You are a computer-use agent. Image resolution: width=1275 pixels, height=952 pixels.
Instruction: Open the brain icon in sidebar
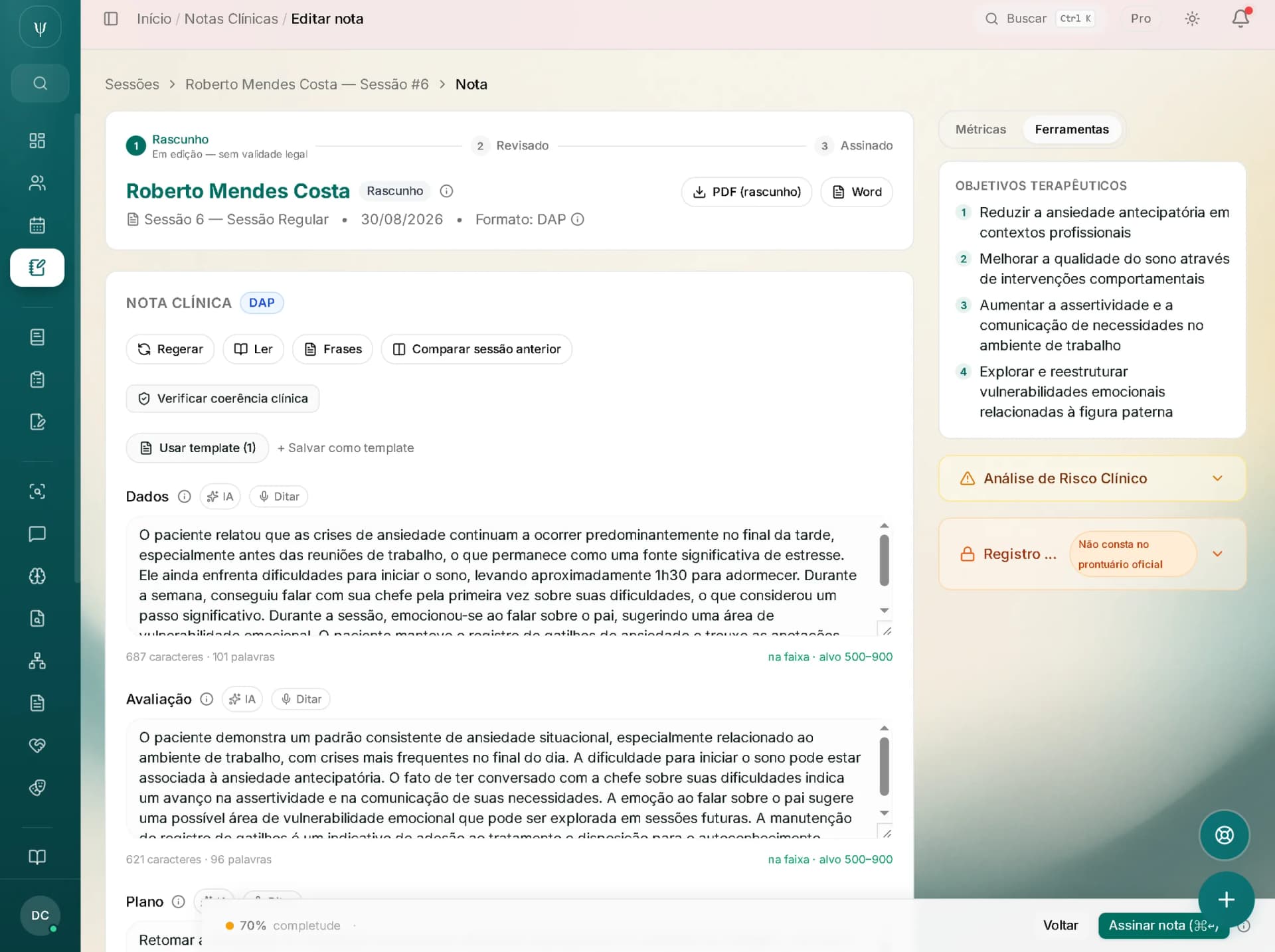pyautogui.click(x=37, y=576)
